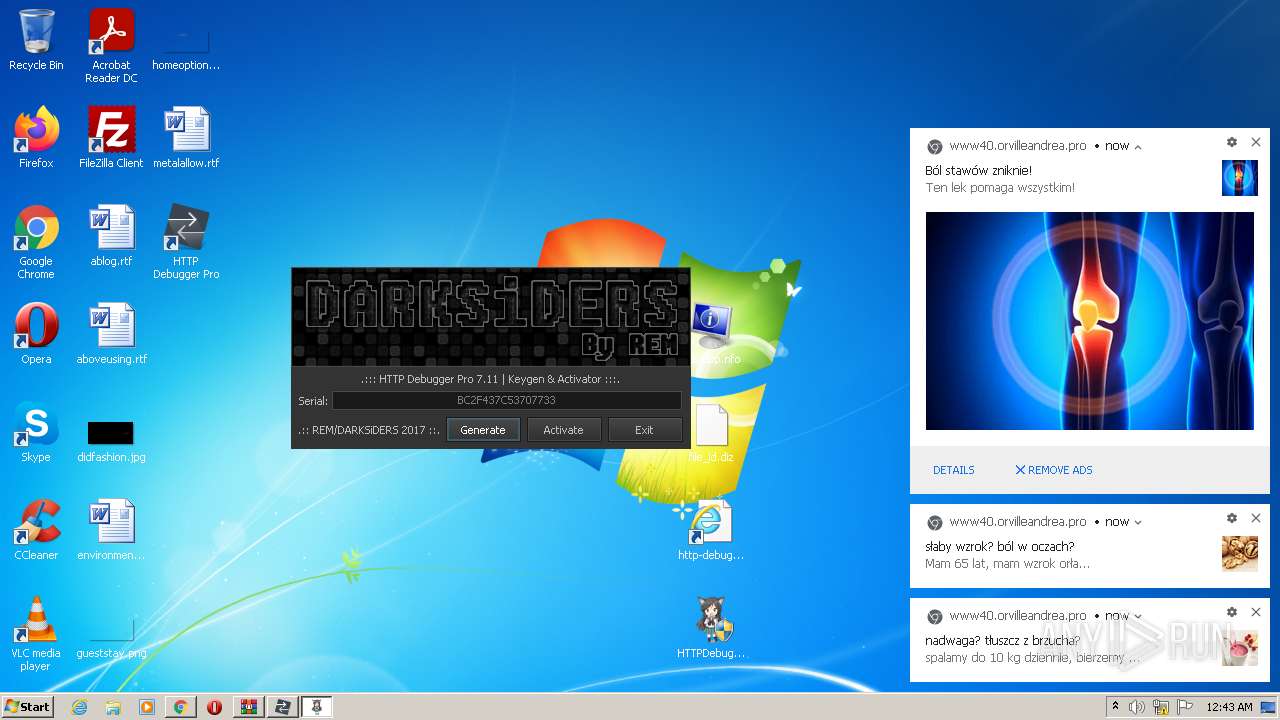Click the small knee thumbnail in notification

click(x=1240, y=178)
